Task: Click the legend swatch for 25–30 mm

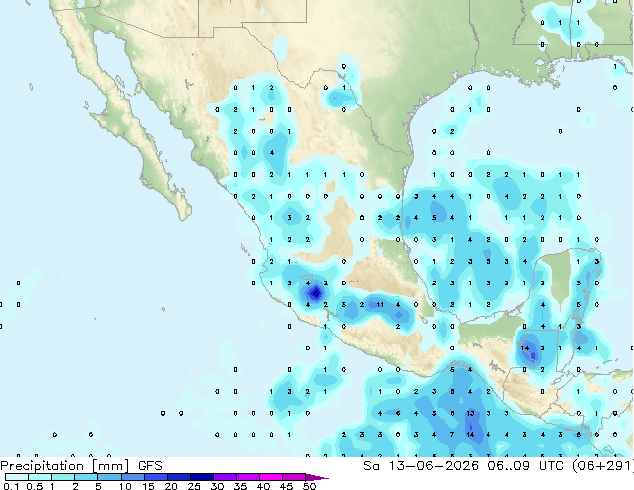Action: click(x=202, y=477)
